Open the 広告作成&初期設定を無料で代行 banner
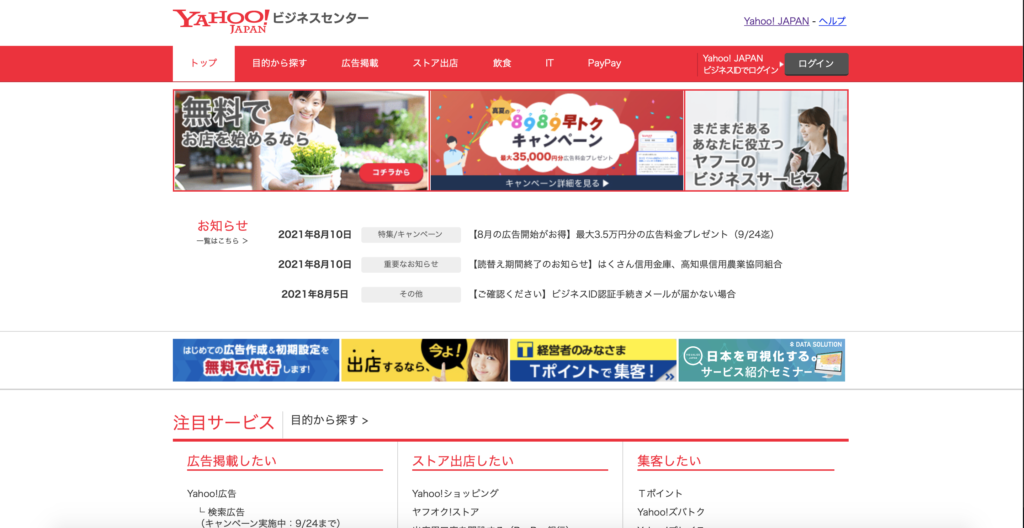This screenshot has height=528, width=1024. point(256,360)
